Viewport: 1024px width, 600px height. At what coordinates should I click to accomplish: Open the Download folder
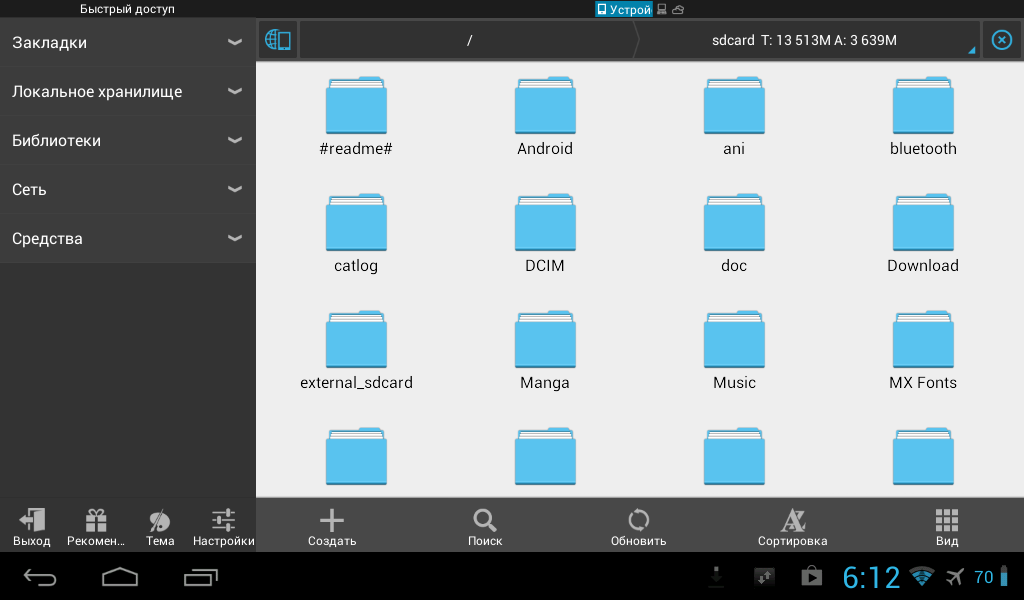[923, 233]
